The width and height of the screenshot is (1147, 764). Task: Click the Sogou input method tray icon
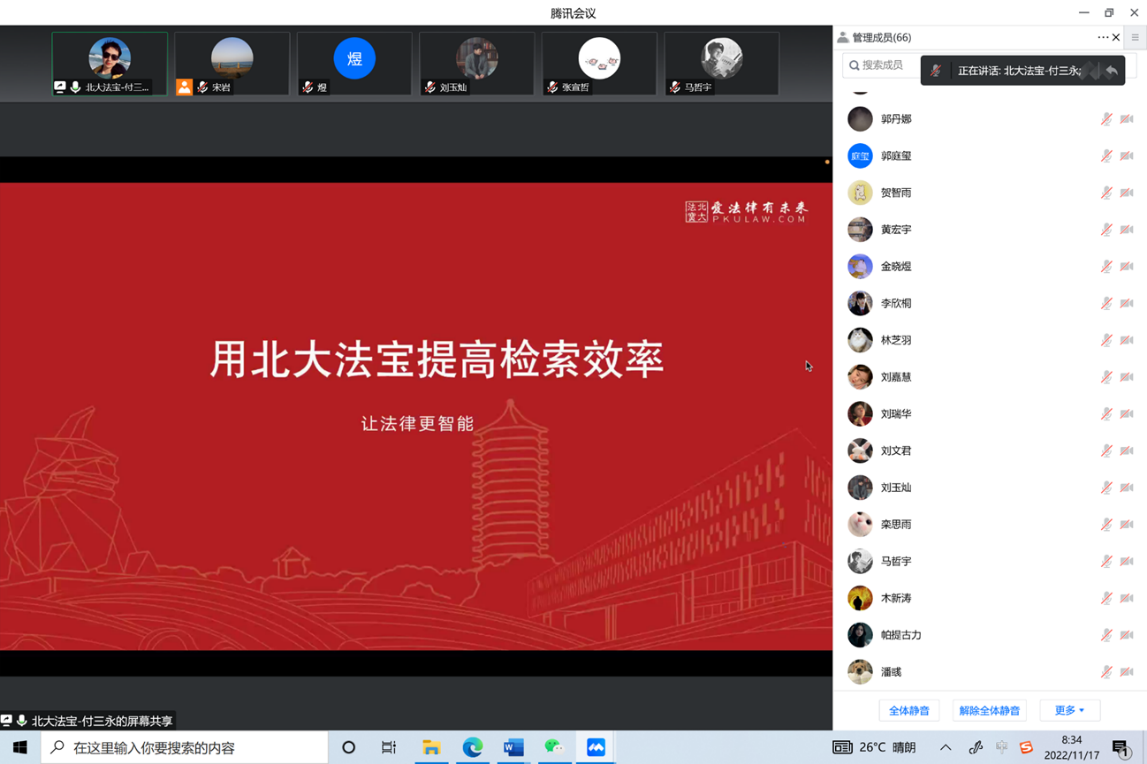pos(1026,747)
